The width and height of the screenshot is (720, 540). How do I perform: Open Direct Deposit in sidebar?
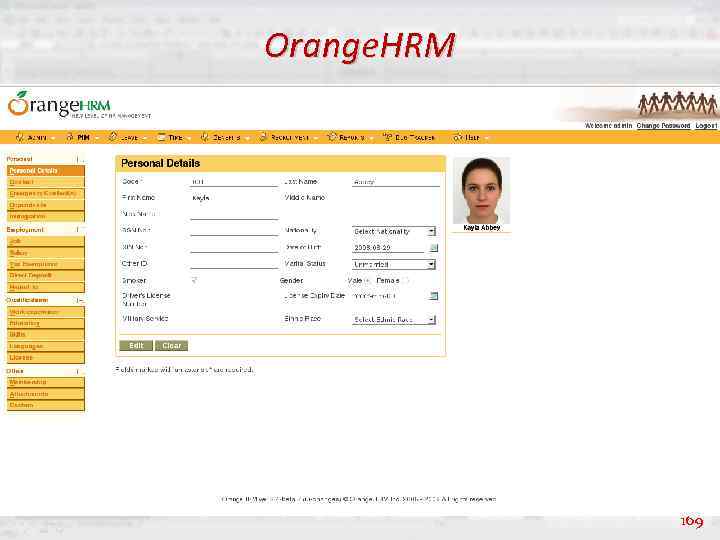[46, 276]
